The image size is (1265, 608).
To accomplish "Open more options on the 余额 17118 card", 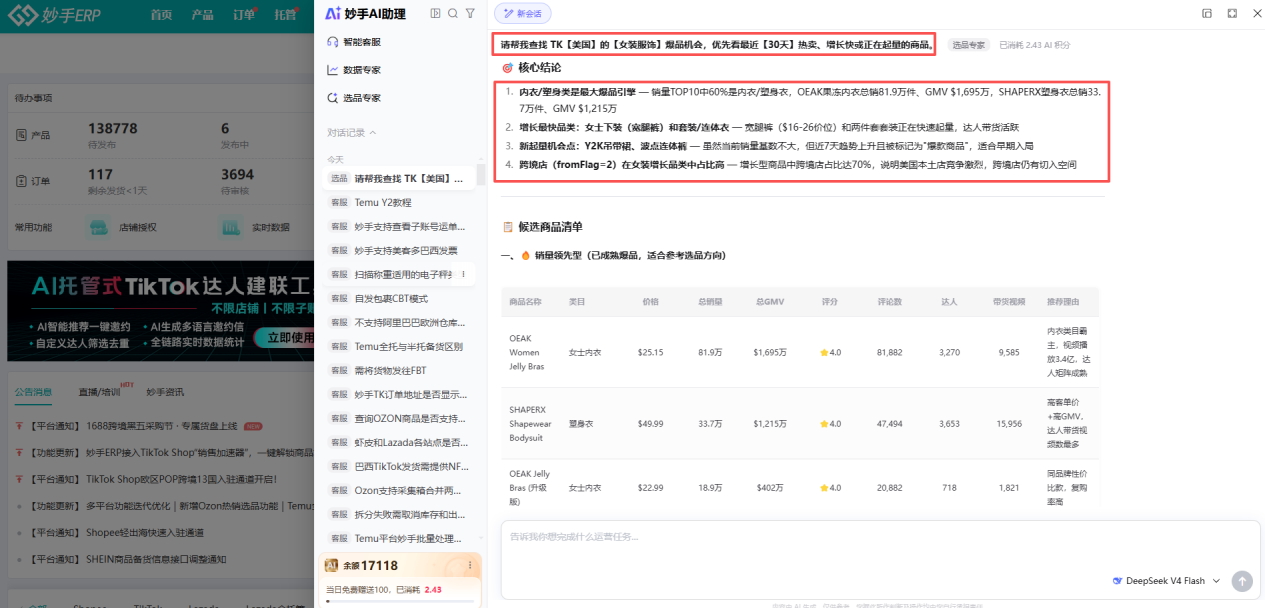I will point(470,565).
